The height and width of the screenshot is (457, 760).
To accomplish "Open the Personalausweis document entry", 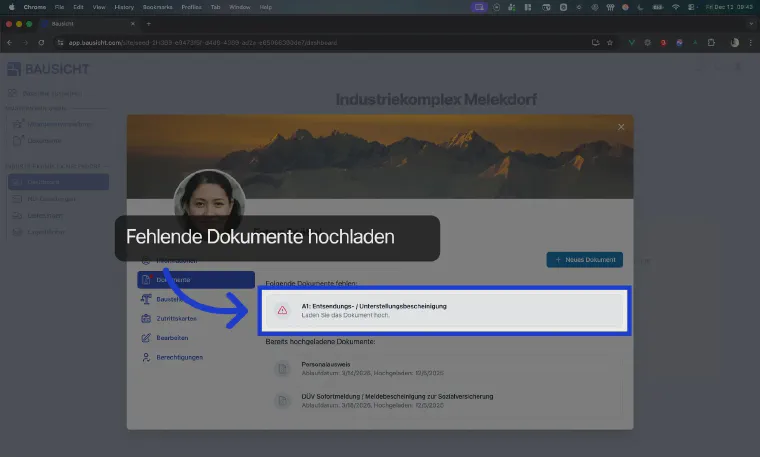I will (x=444, y=368).
